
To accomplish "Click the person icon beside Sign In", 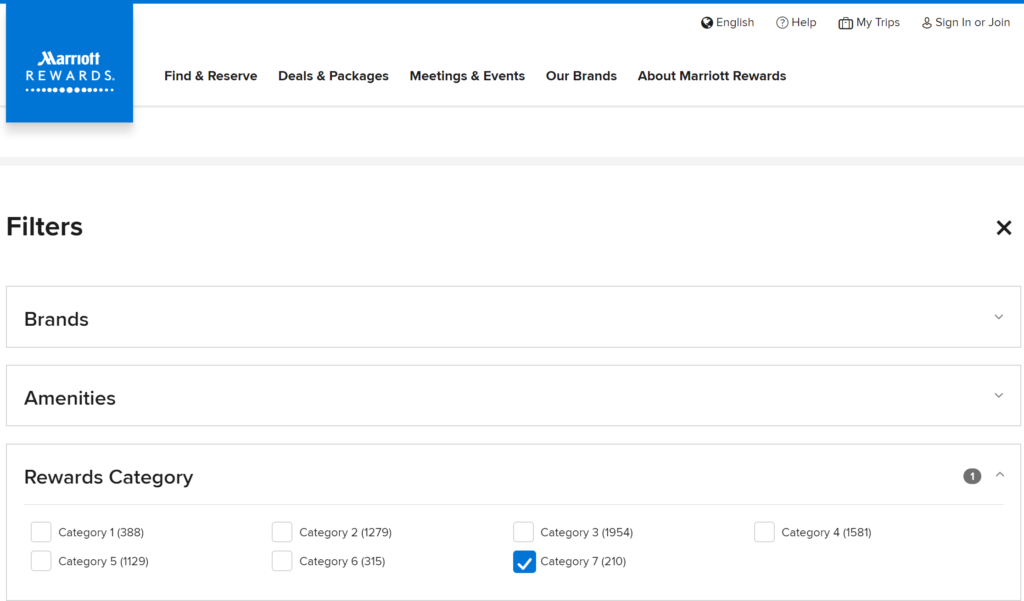I will pyautogui.click(x=926, y=22).
